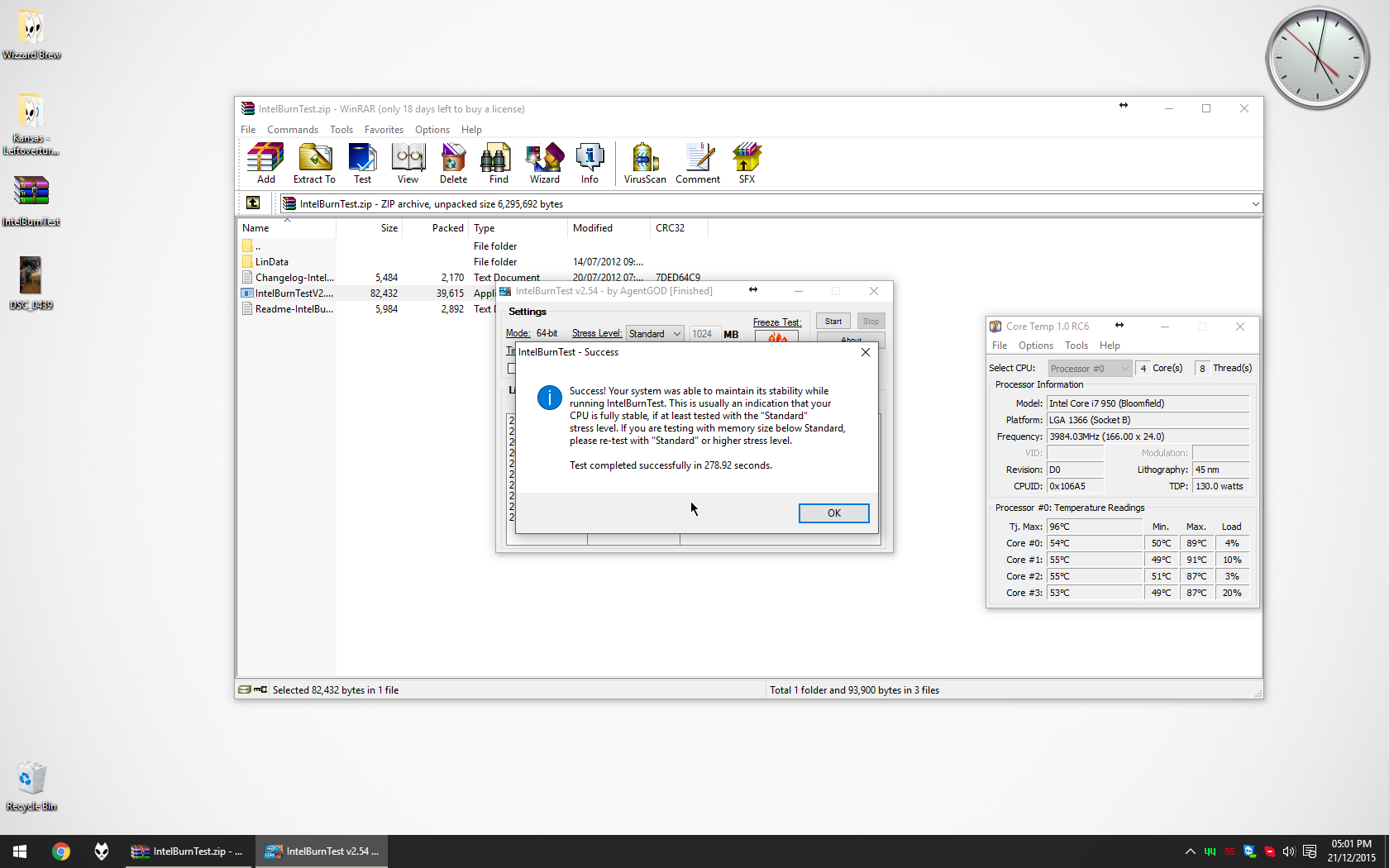Start VirusScan from WinRAR toolbar
1389x868 pixels.
click(x=645, y=163)
